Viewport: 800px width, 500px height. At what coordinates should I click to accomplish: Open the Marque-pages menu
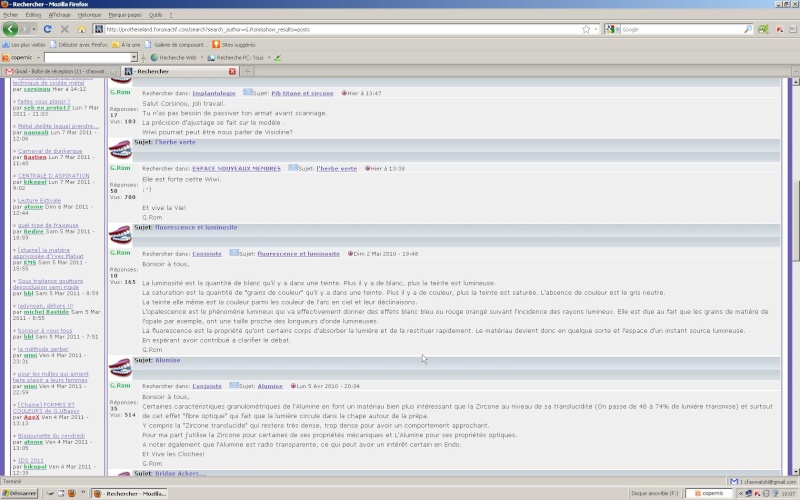point(125,15)
